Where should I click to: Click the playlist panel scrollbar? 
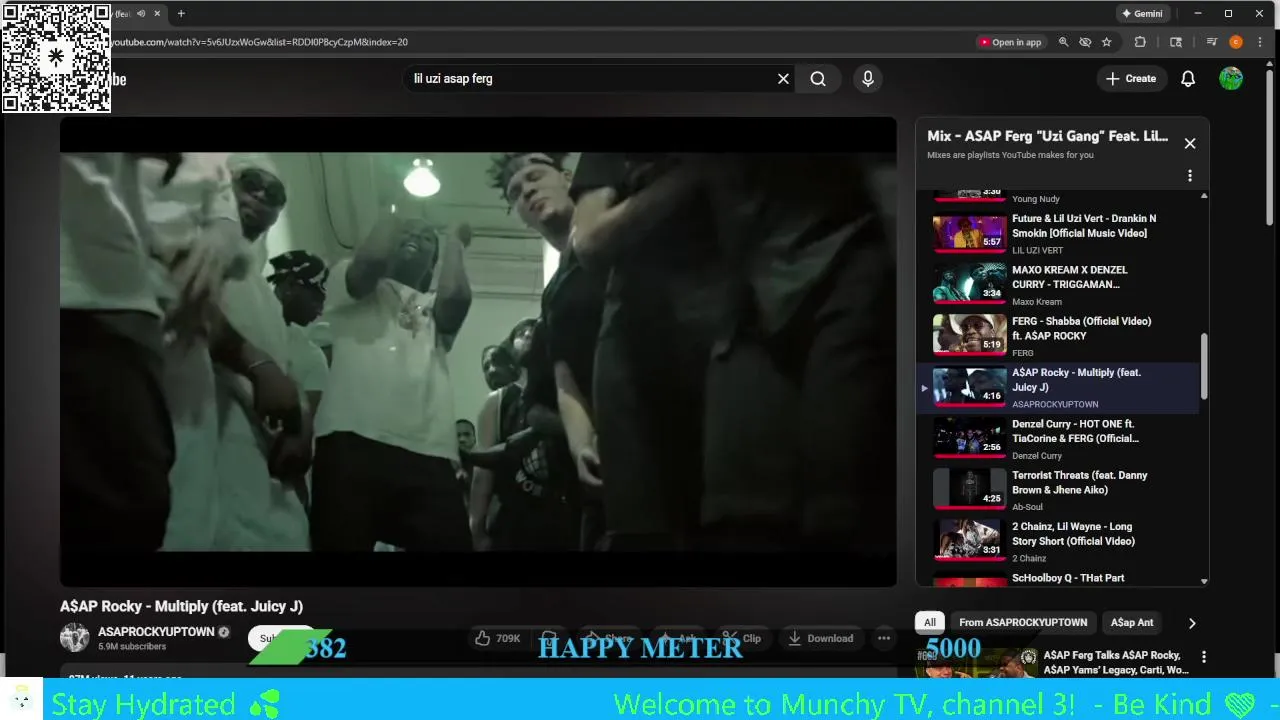1204,367
